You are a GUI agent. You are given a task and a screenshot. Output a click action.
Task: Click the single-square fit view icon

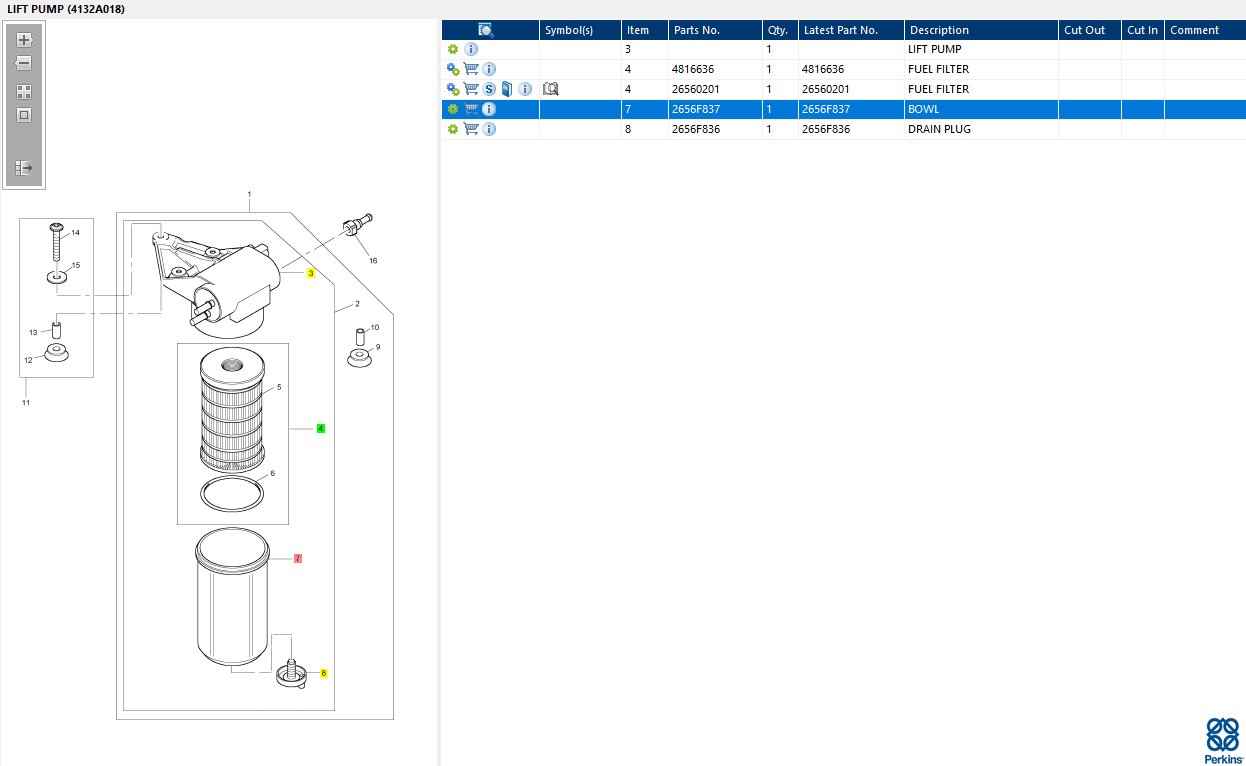[24, 115]
